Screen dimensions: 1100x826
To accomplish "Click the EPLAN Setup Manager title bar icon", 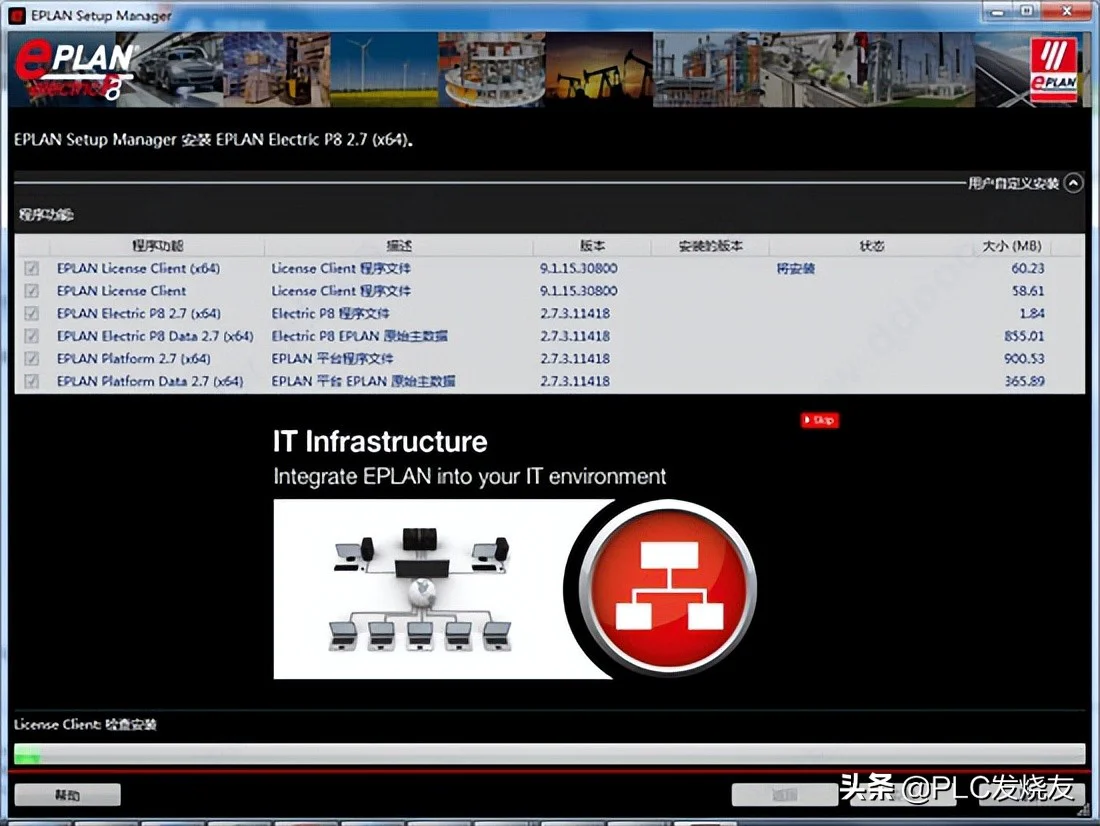I will point(17,15).
